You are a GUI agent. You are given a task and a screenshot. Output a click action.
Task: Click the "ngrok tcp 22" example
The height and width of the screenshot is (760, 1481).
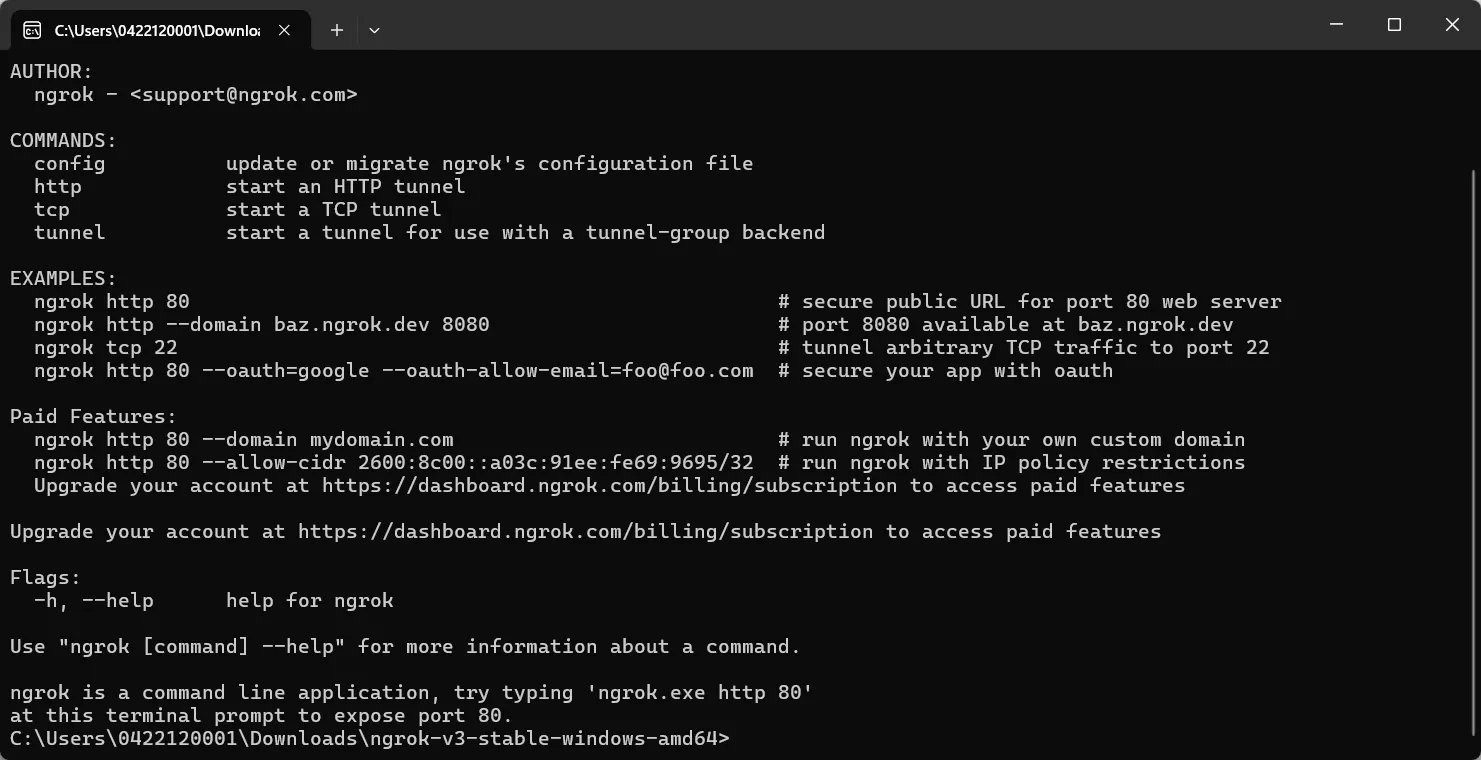point(105,348)
